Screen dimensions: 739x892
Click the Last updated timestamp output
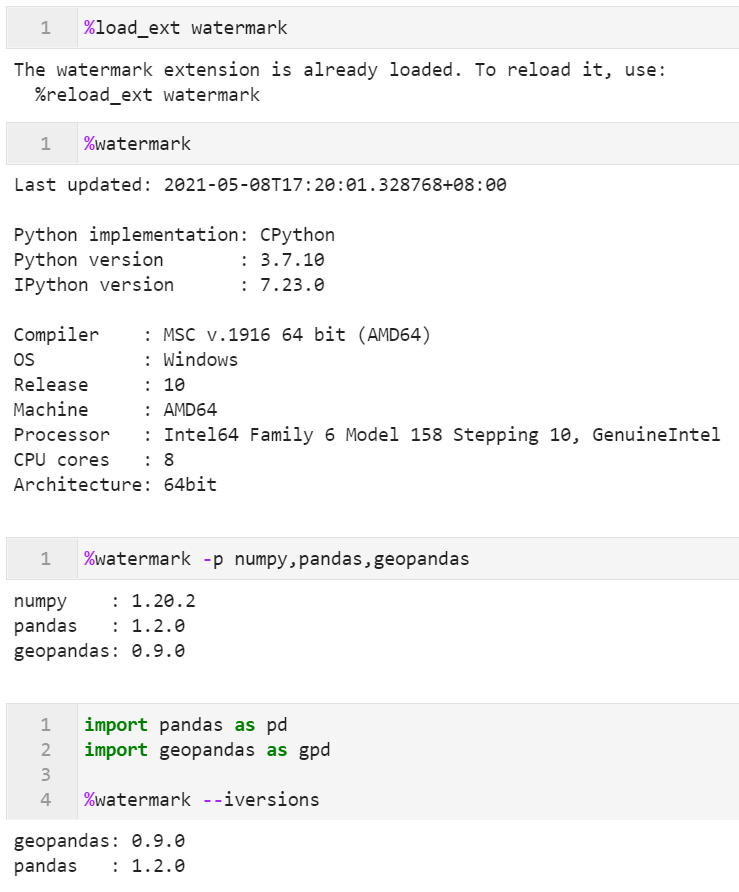click(x=260, y=185)
